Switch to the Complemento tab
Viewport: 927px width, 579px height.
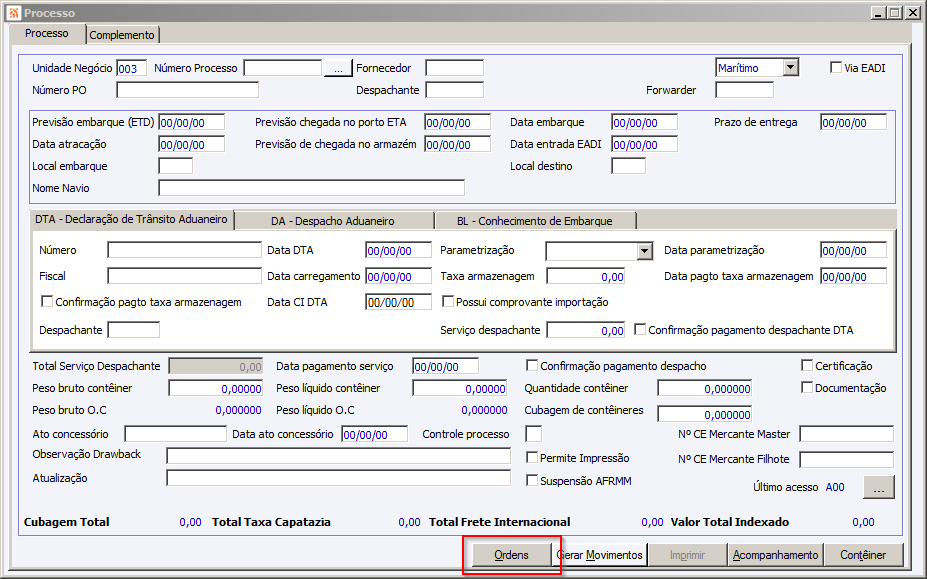pyautogui.click(x=122, y=35)
